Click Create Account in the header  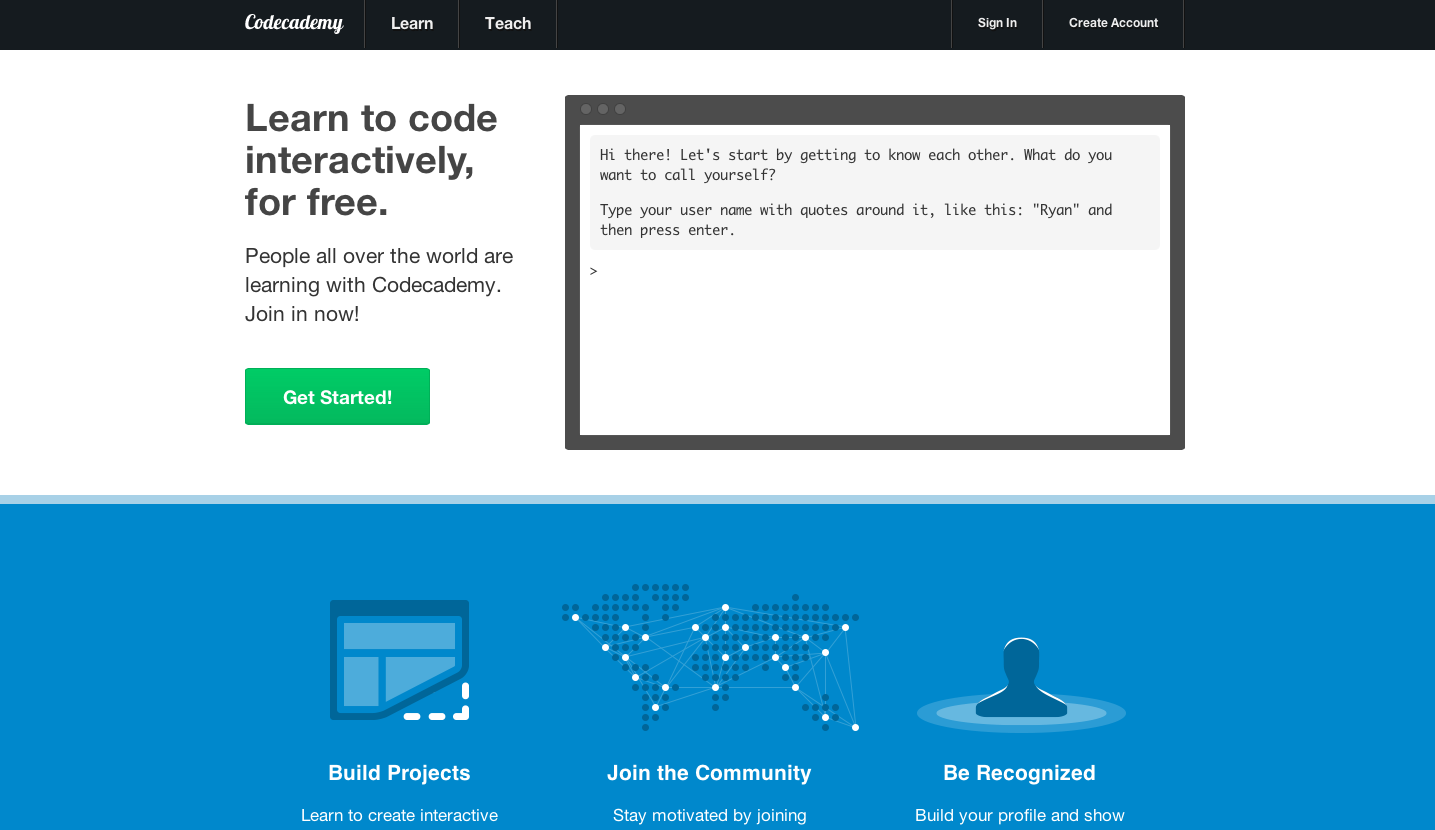click(1113, 23)
